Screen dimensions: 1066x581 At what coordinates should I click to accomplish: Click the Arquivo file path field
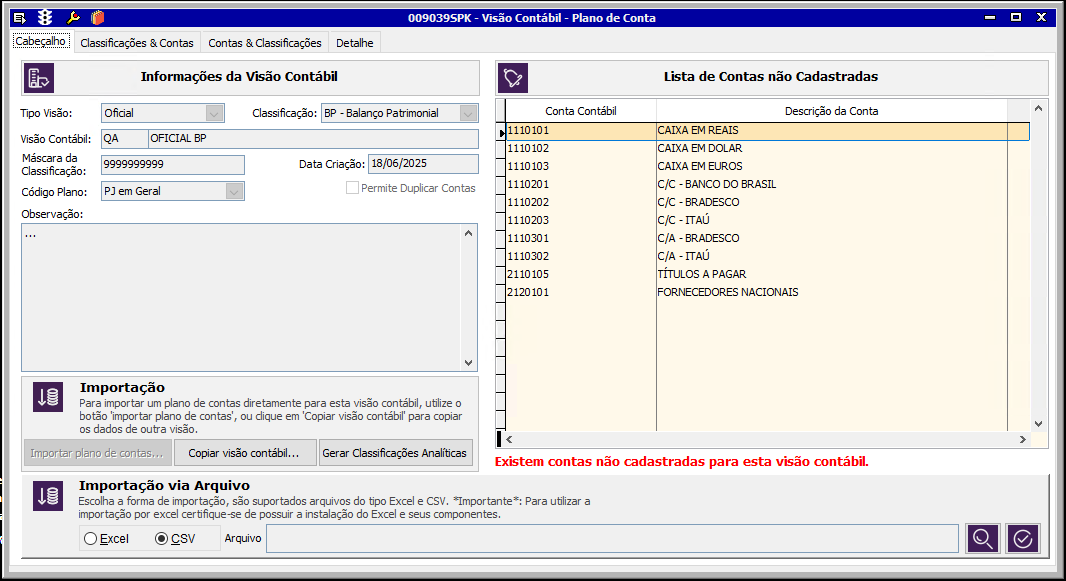coord(612,539)
